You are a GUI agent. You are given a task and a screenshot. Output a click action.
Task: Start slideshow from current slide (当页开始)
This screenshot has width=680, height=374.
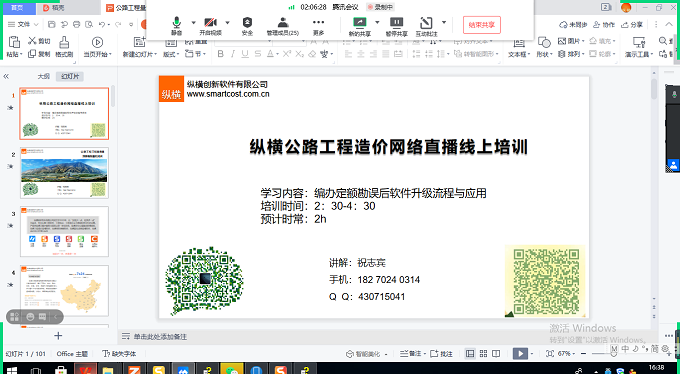[97, 47]
